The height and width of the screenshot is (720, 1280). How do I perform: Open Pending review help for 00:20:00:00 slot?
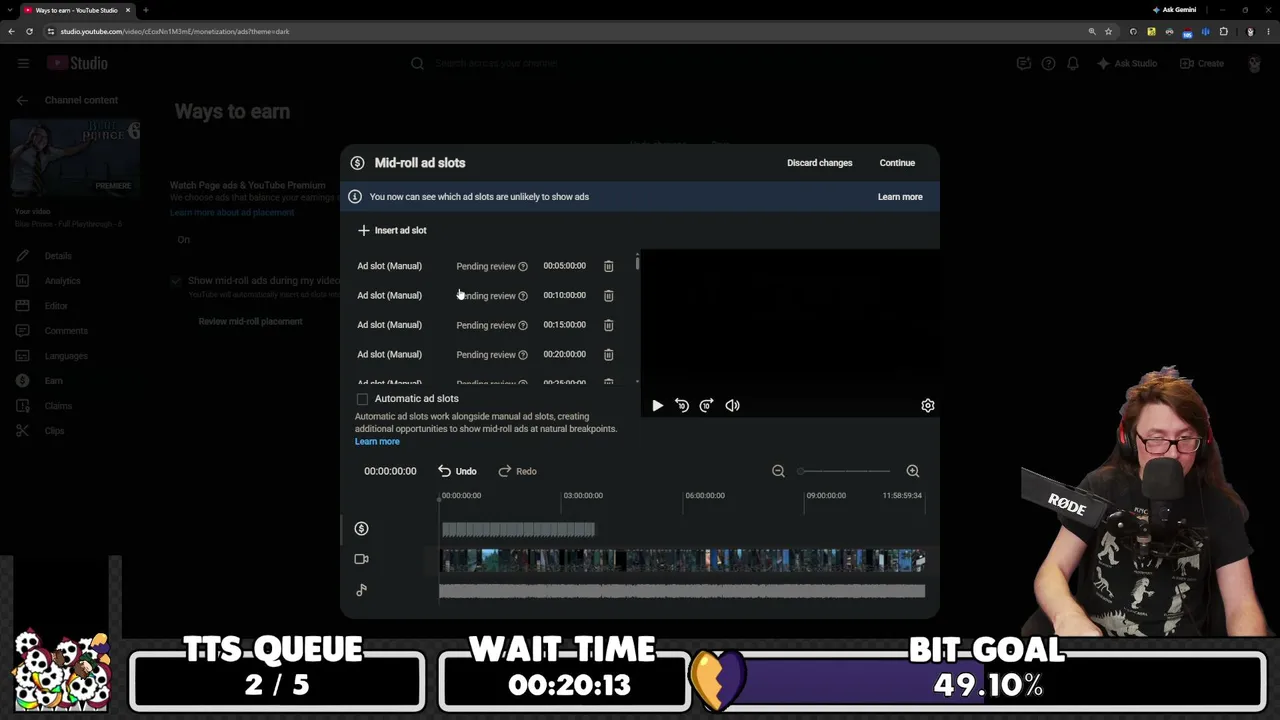click(x=522, y=355)
